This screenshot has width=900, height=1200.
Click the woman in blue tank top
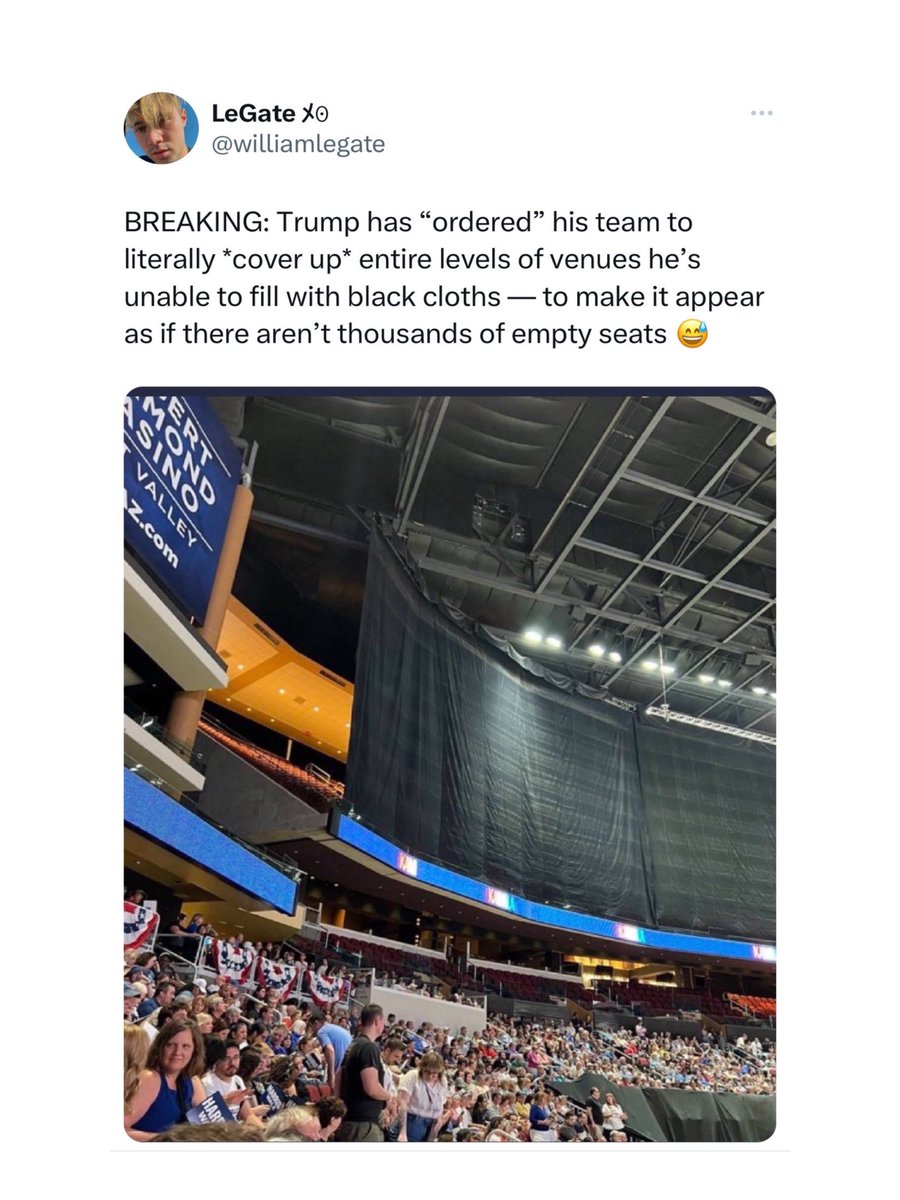click(x=165, y=1078)
